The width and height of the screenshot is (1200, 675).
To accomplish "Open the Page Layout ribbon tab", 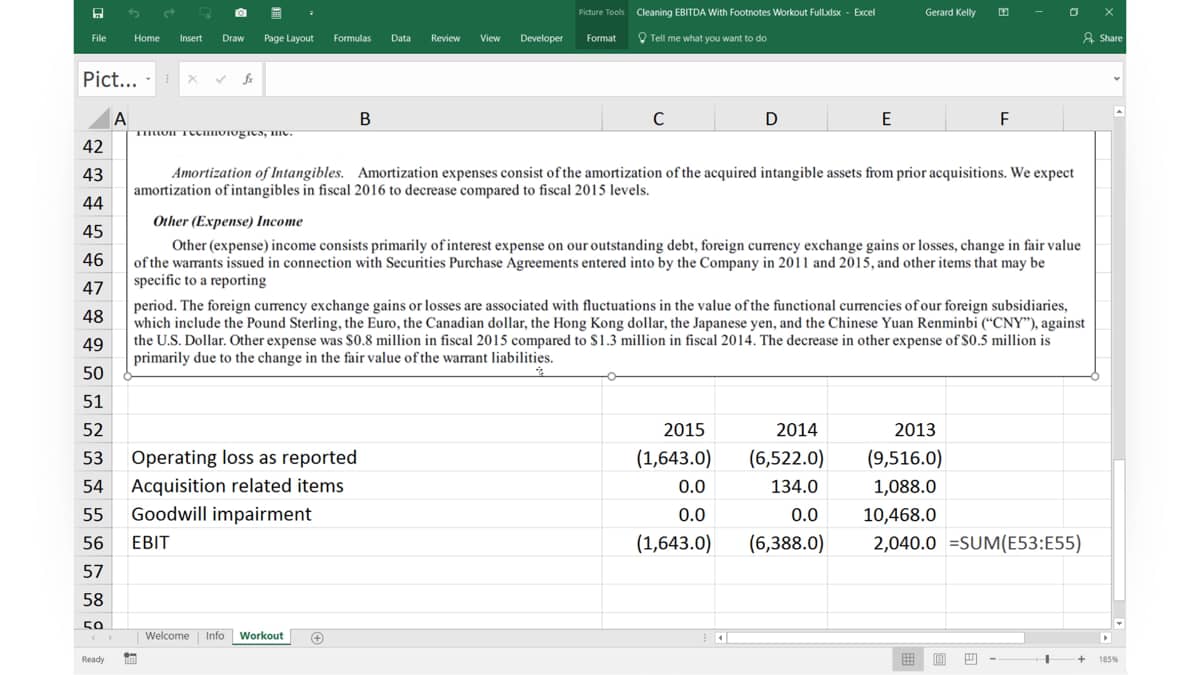I will point(289,38).
